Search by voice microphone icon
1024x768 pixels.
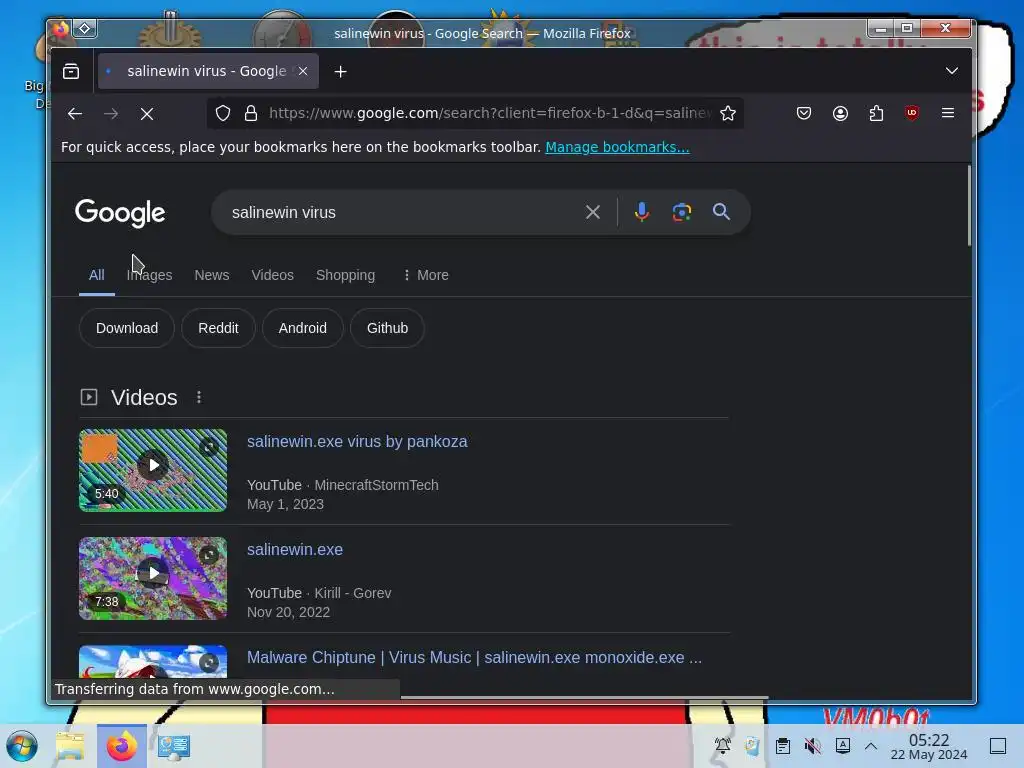click(642, 212)
